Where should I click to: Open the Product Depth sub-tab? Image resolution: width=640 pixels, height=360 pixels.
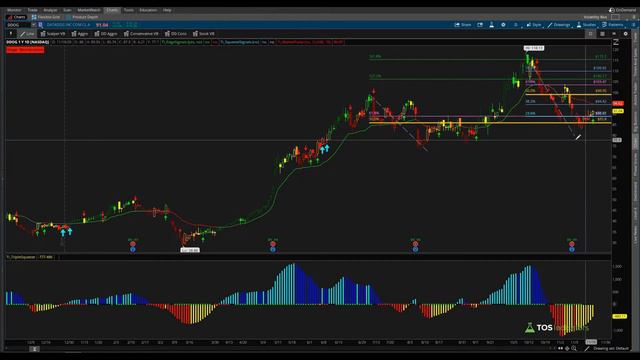coord(82,17)
